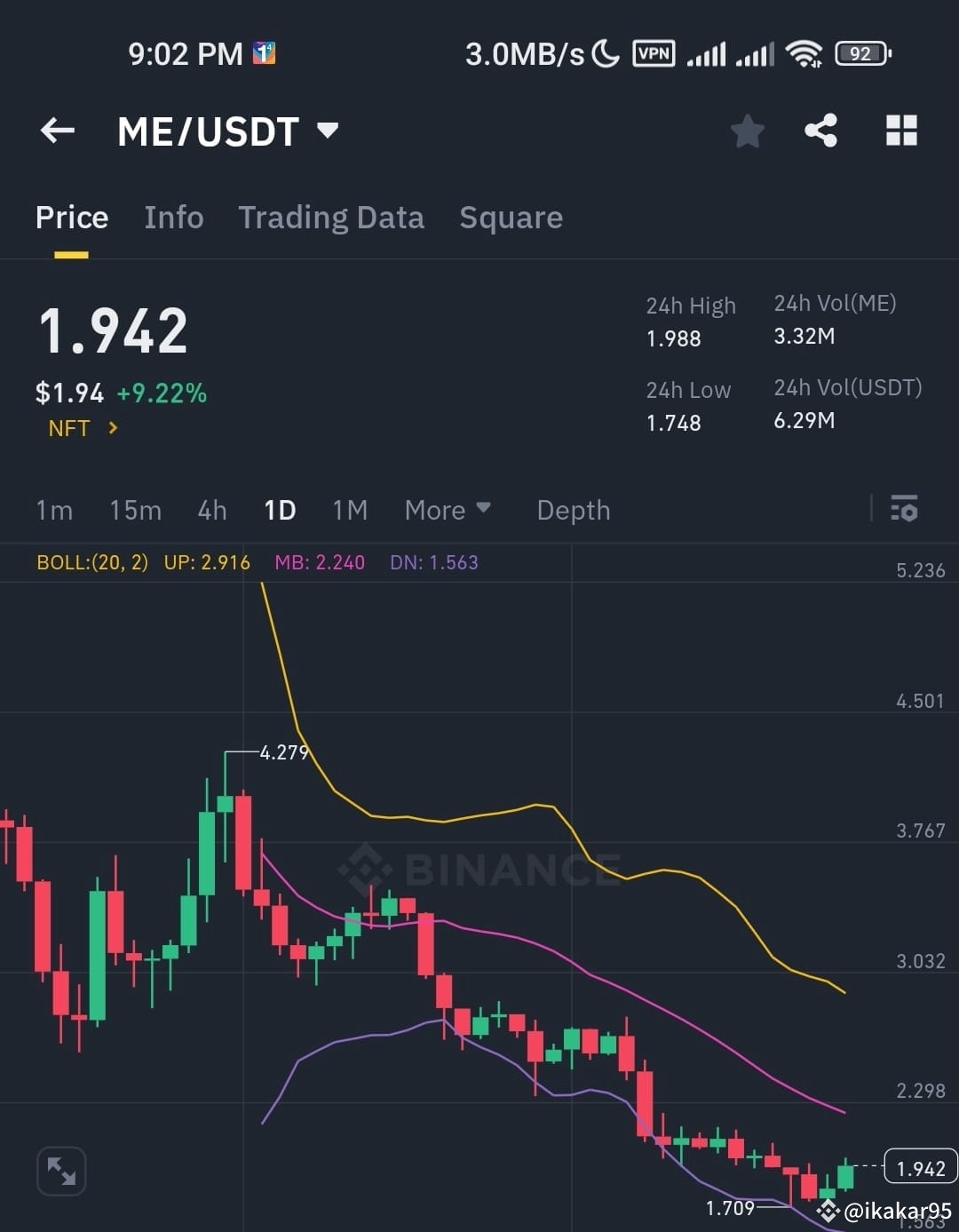The width and height of the screenshot is (959, 1232).
Task: Switch chart to 1M timeframe
Action: (x=350, y=510)
